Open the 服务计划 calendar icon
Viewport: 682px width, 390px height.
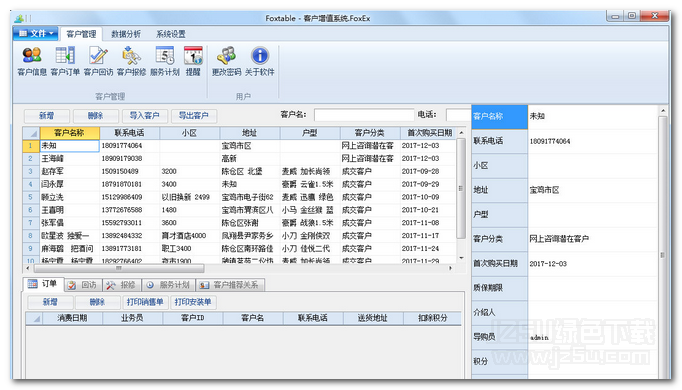click(x=165, y=61)
